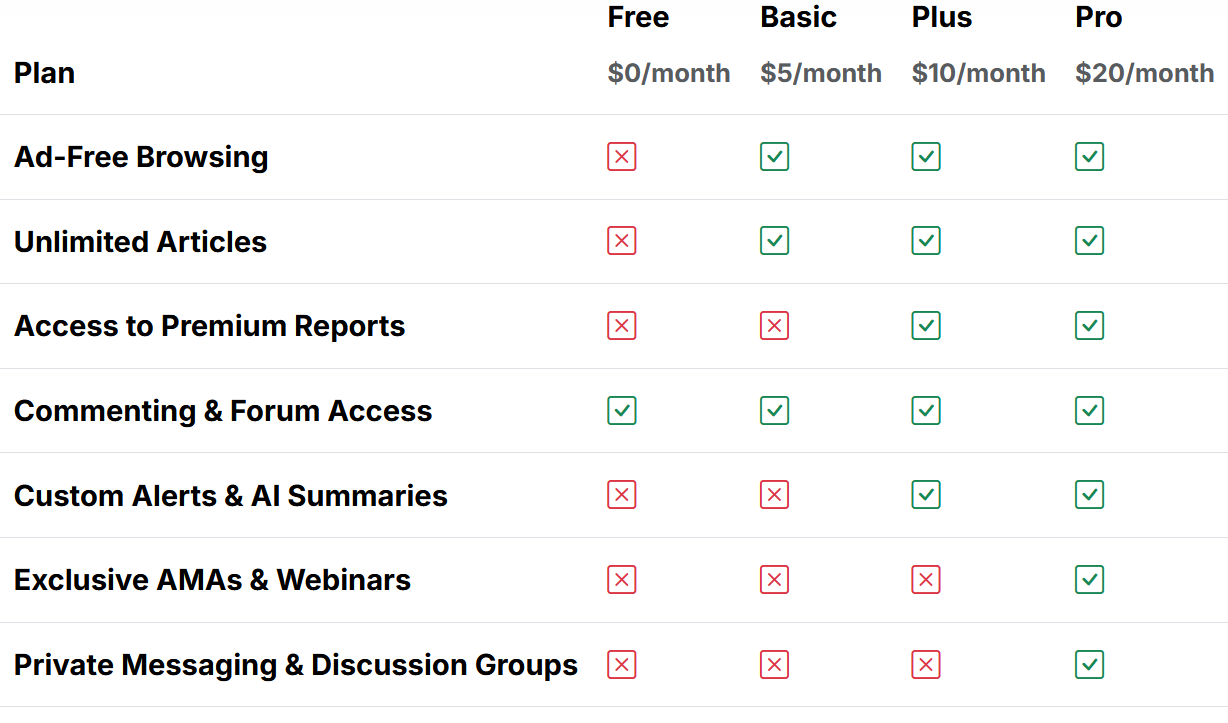Select the Pro plan column header

coord(1098,18)
